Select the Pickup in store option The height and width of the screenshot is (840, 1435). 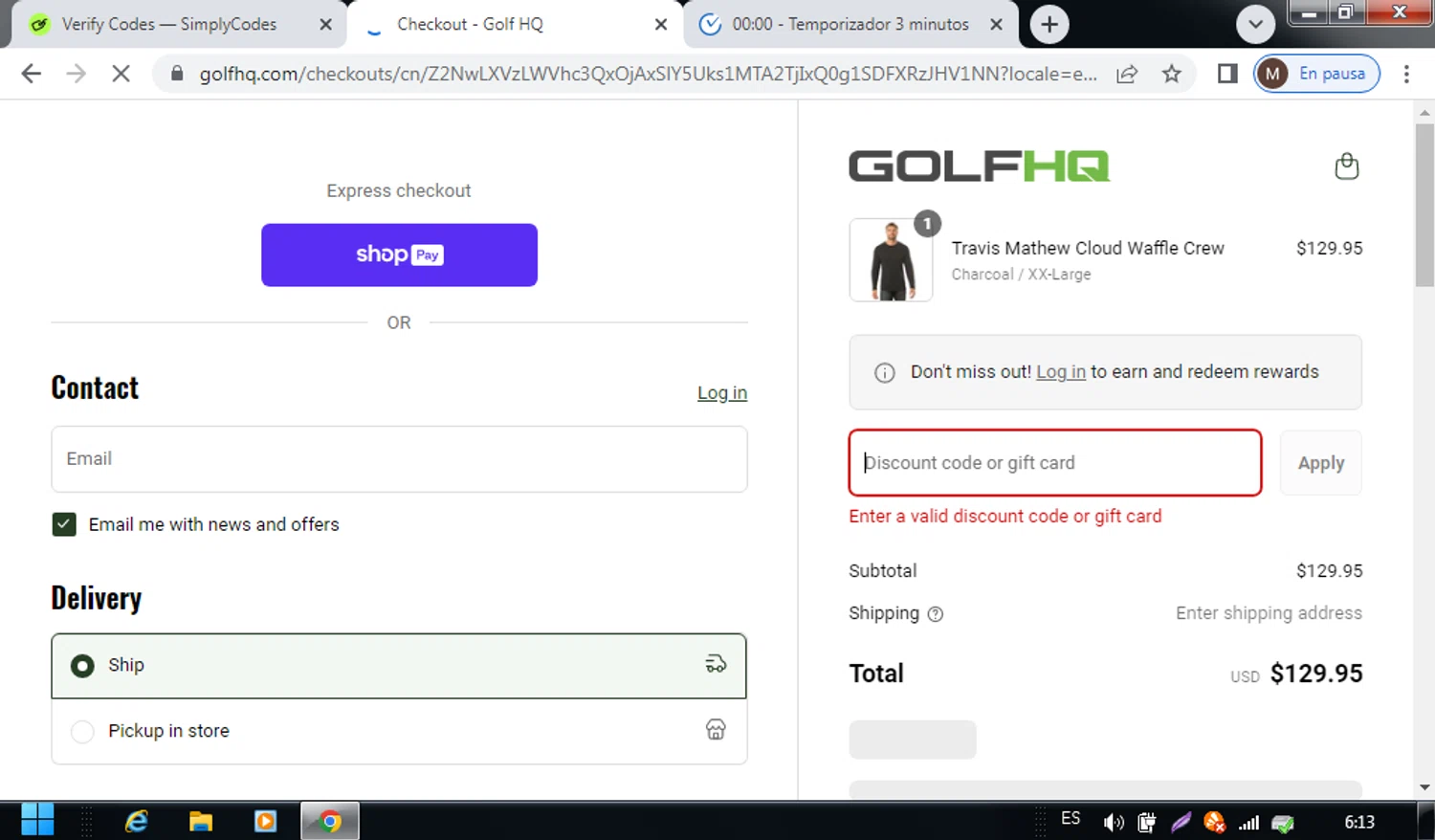coord(399,731)
